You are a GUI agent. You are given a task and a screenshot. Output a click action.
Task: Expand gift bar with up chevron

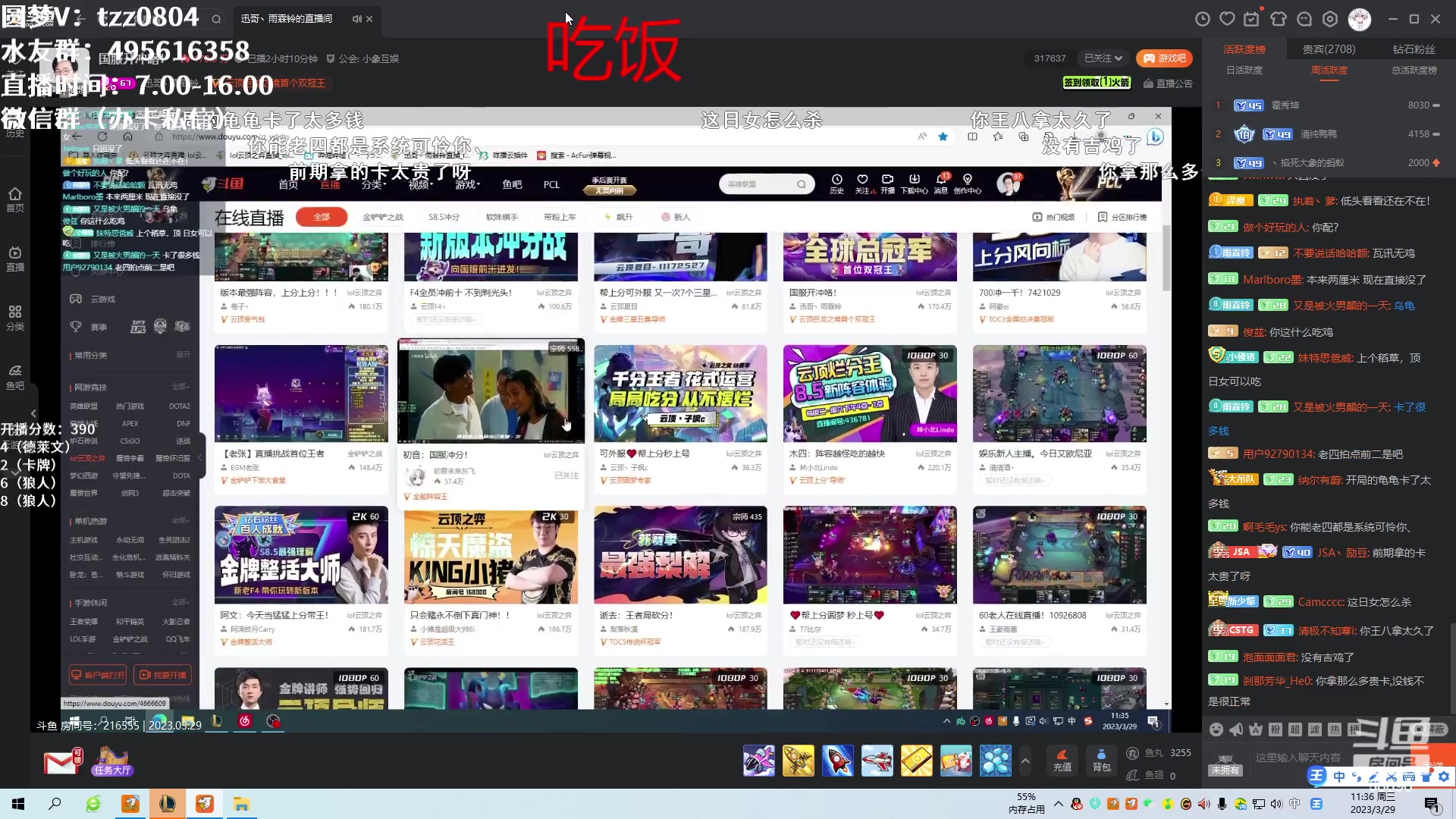[x=1025, y=761]
